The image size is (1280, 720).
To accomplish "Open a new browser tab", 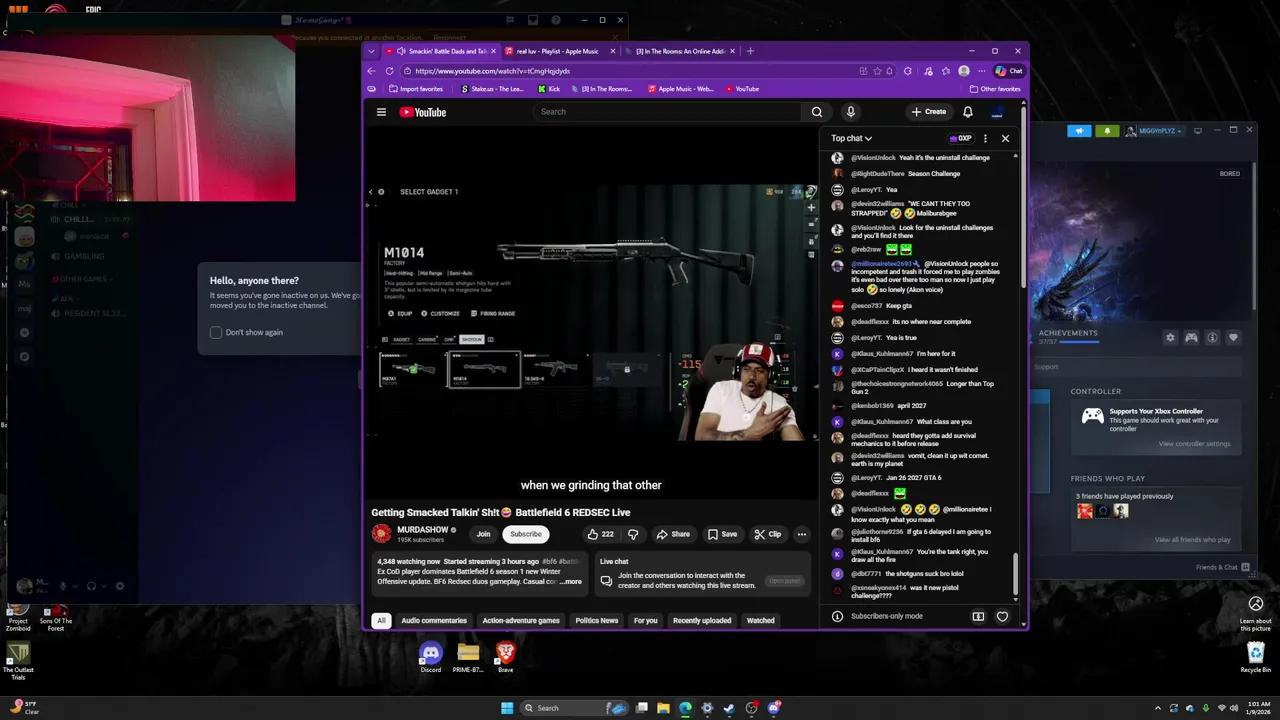I will pyautogui.click(x=751, y=51).
